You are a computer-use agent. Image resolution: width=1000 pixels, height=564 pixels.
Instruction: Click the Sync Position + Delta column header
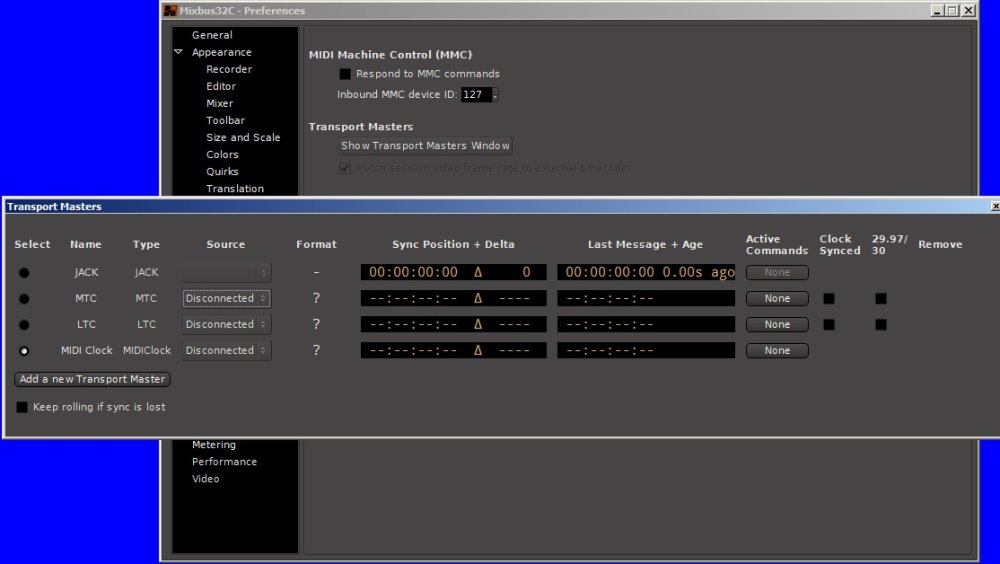453,244
